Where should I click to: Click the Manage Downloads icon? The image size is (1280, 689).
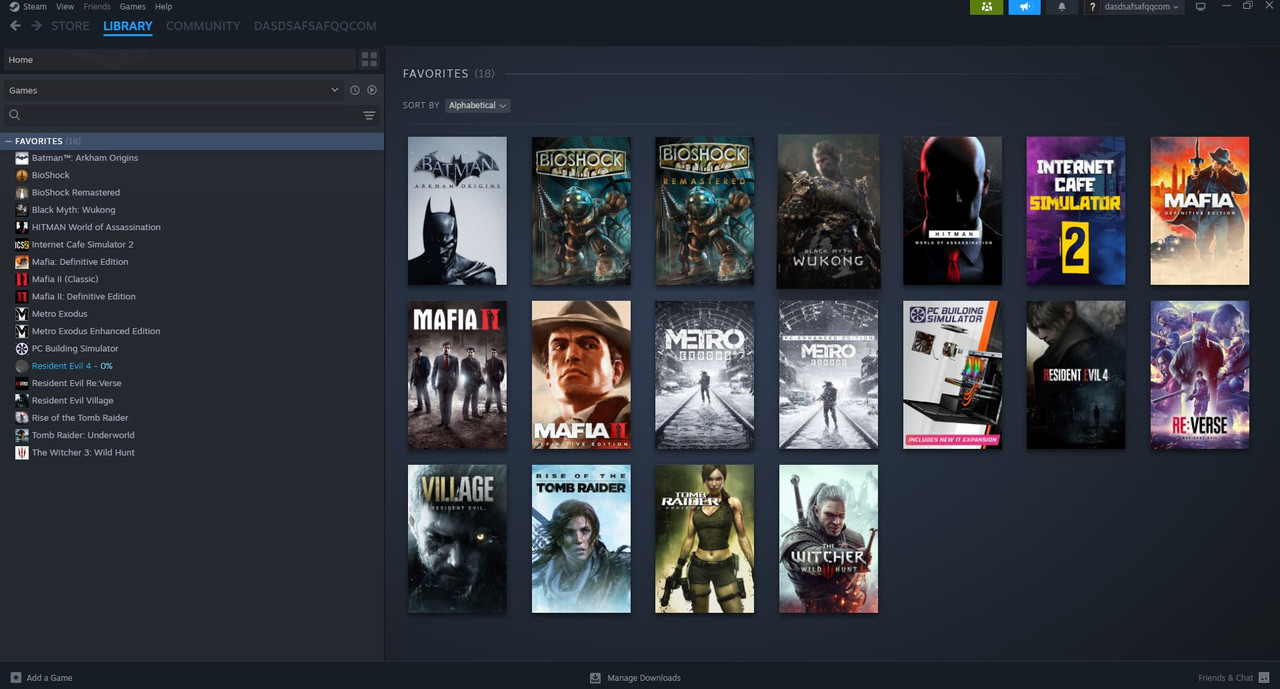pos(595,678)
